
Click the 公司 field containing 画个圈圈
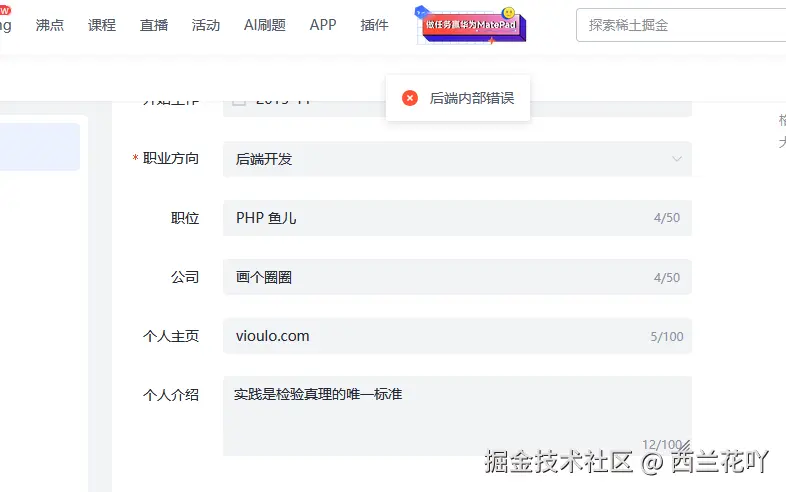[x=440, y=277]
